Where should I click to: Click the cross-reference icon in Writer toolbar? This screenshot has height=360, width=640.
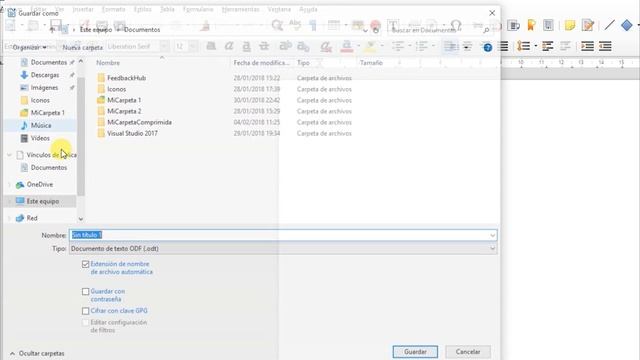click(548, 25)
